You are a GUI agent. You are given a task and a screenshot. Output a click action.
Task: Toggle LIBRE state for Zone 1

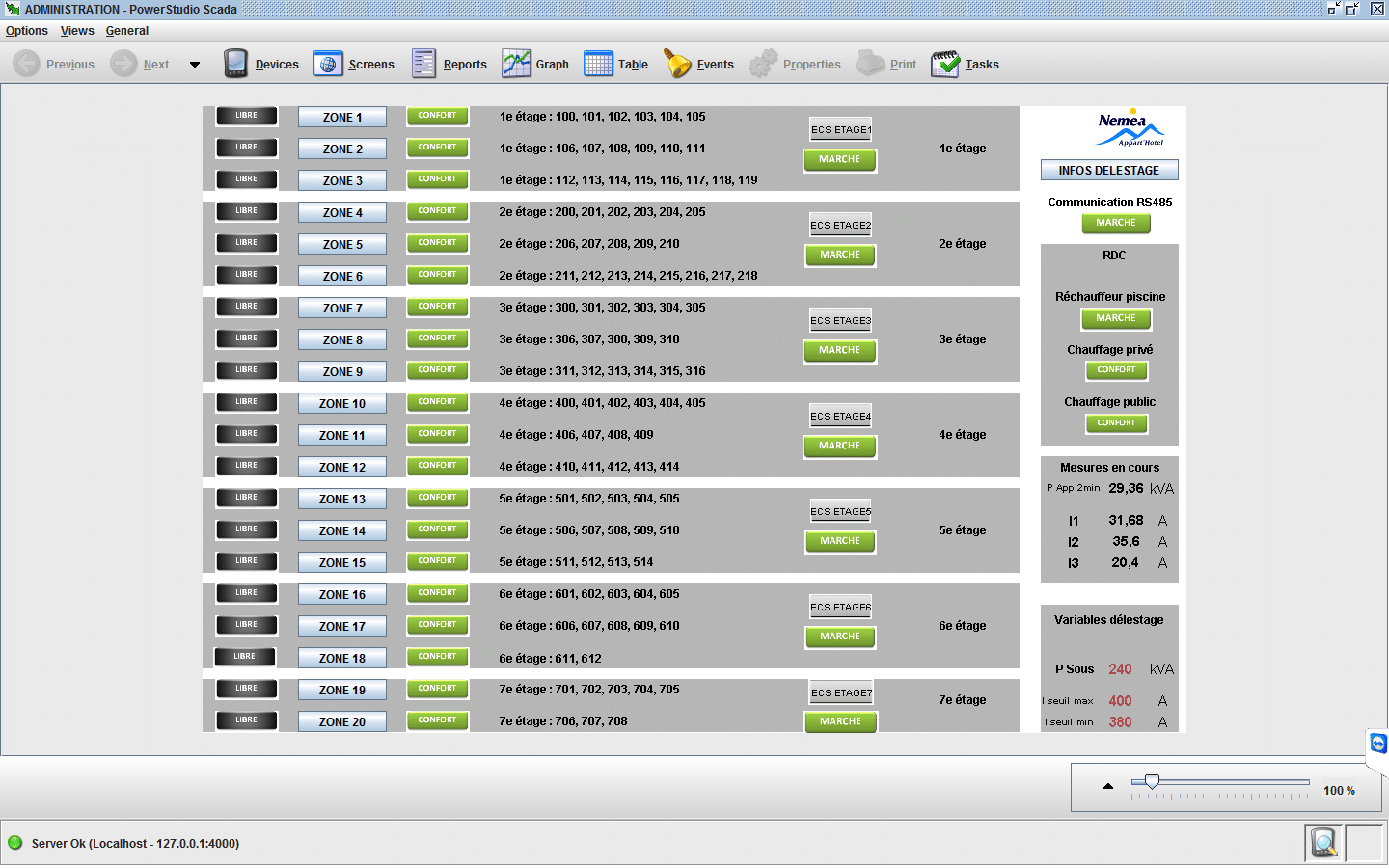246,116
